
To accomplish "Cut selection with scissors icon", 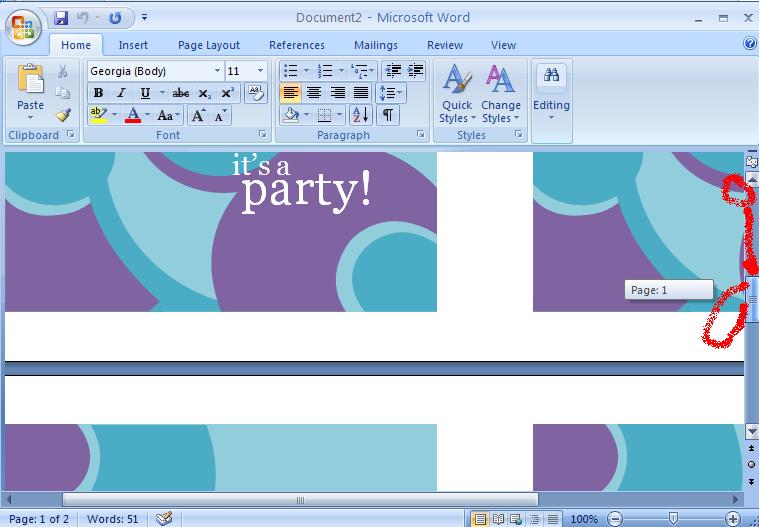I will click(62, 72).
